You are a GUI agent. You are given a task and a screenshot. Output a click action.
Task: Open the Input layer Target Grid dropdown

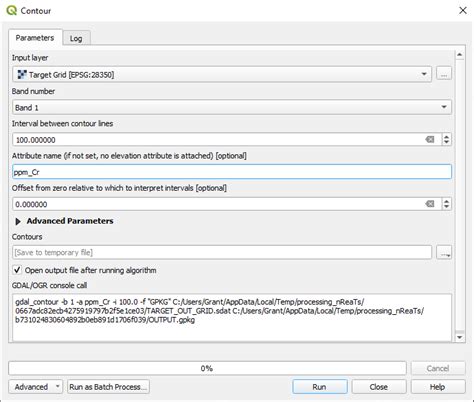[x=222, y=74]
